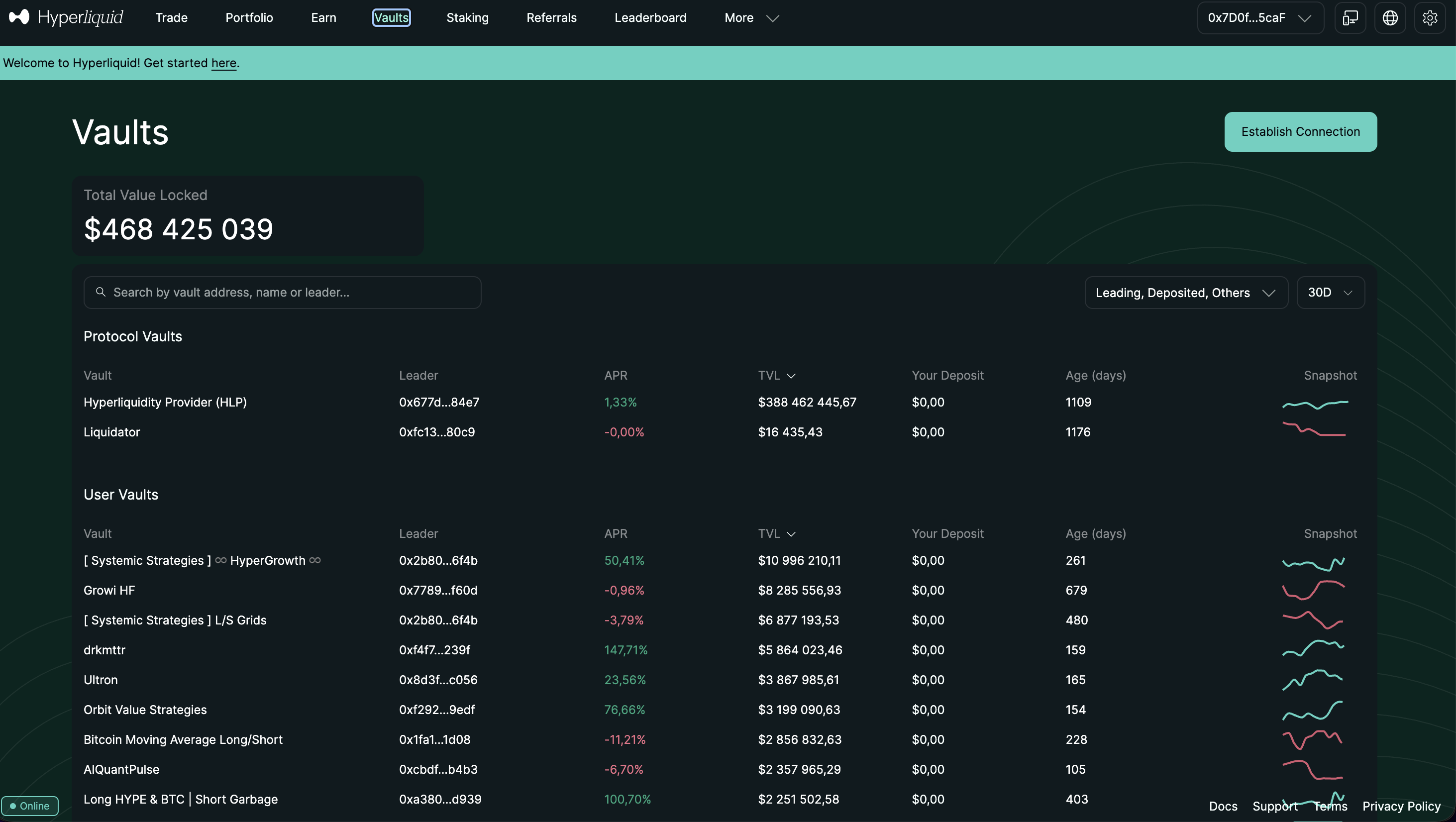Open Orbit Value Strategies vault

tap(145, 710)
